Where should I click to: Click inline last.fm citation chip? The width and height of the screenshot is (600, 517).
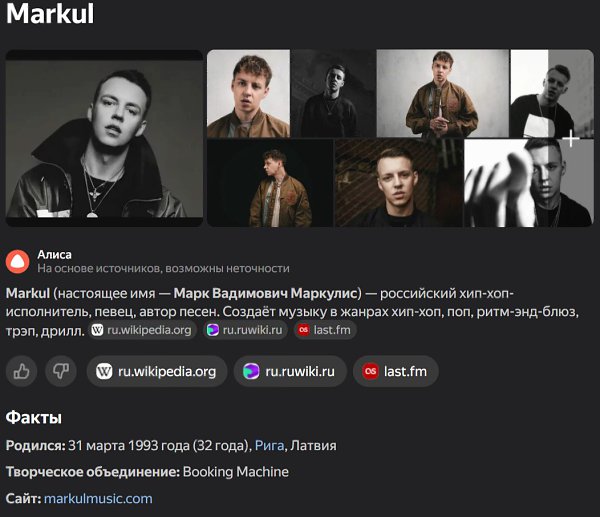tap(325, 330)
